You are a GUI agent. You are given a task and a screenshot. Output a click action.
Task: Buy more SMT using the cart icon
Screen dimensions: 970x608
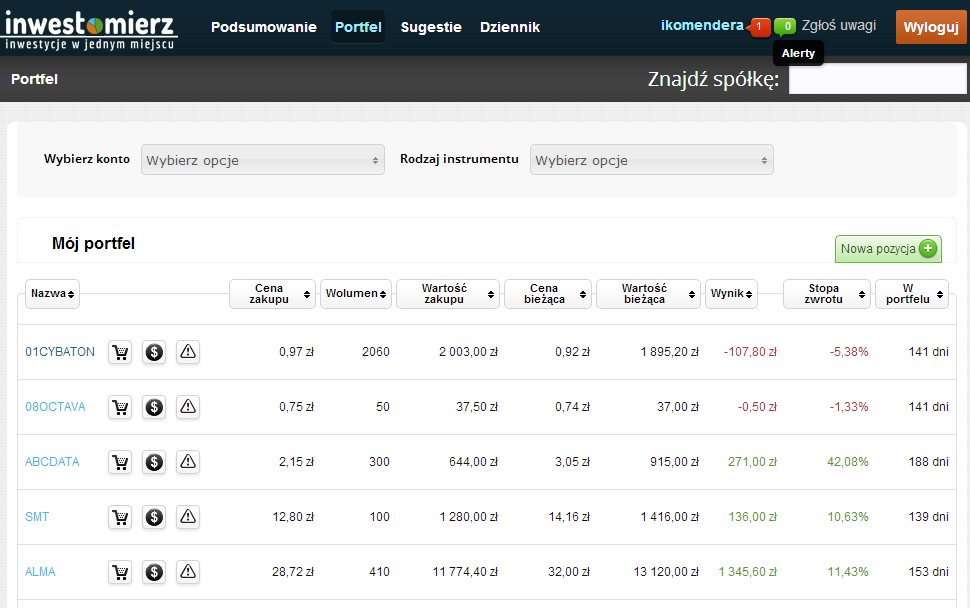tap(120, 517)
